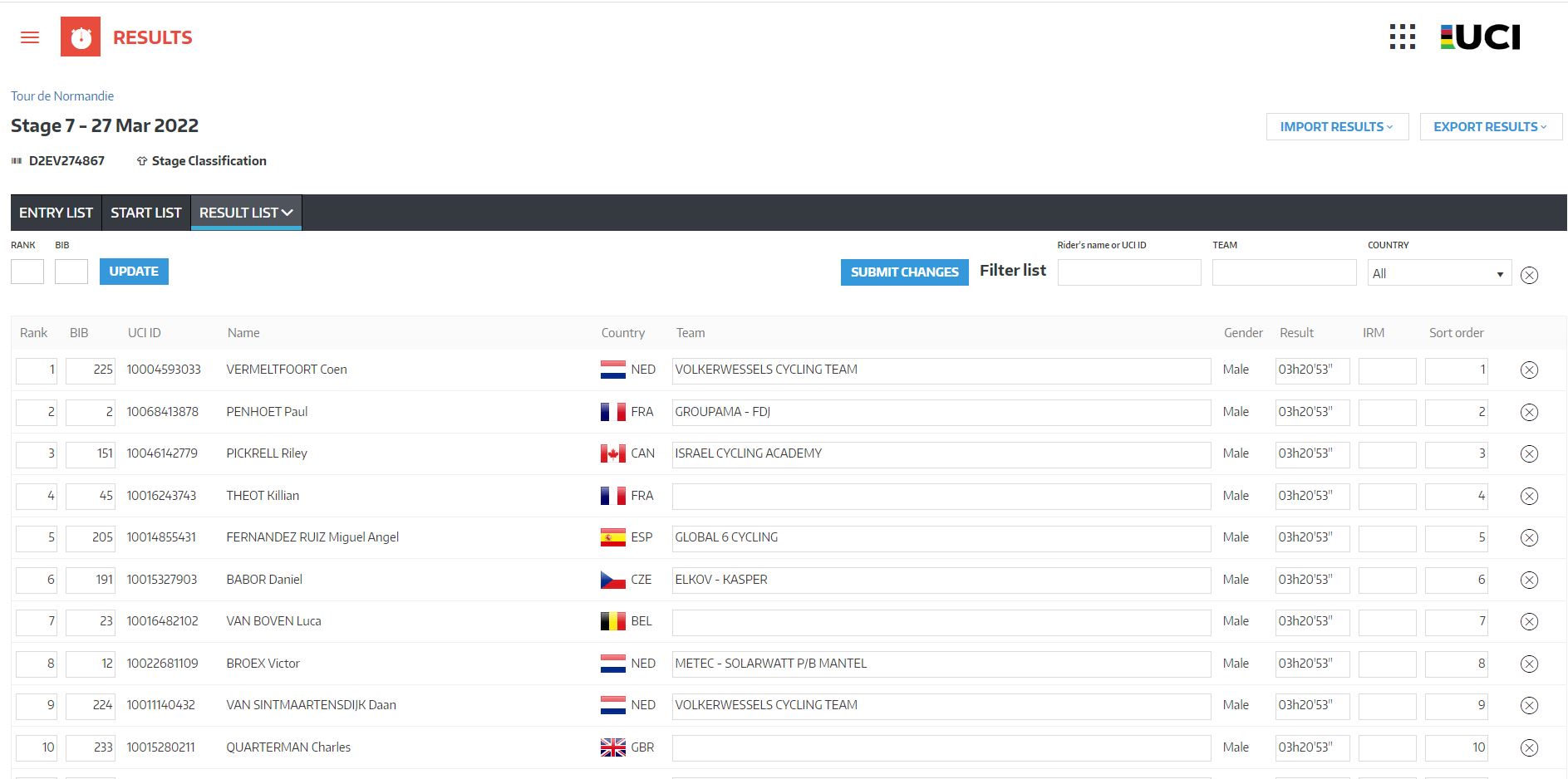Image resolution: width=1568 pixels, height=779 pixels.
Task: Remove BROEX Victor row
Action: pos(1529,664)
